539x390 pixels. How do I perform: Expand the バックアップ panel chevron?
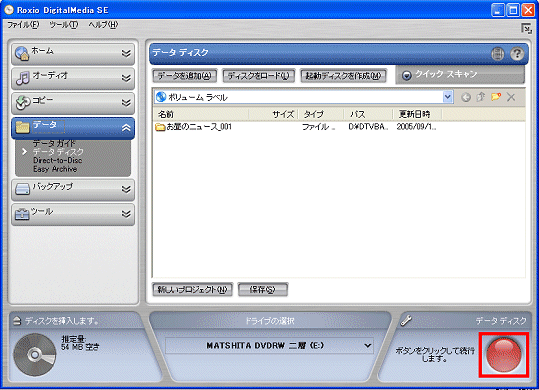126,189
